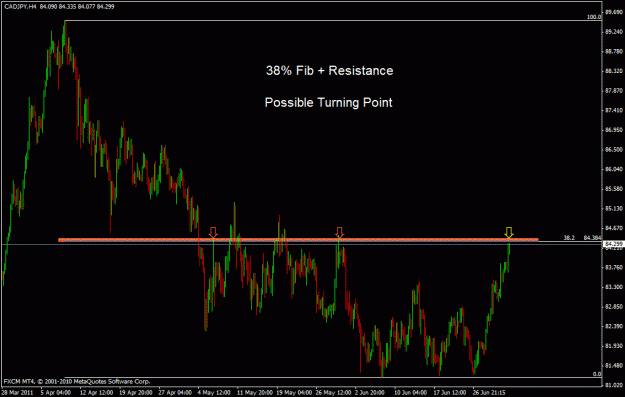Click the '12 Apr 12:00' time label

[96, 393]
